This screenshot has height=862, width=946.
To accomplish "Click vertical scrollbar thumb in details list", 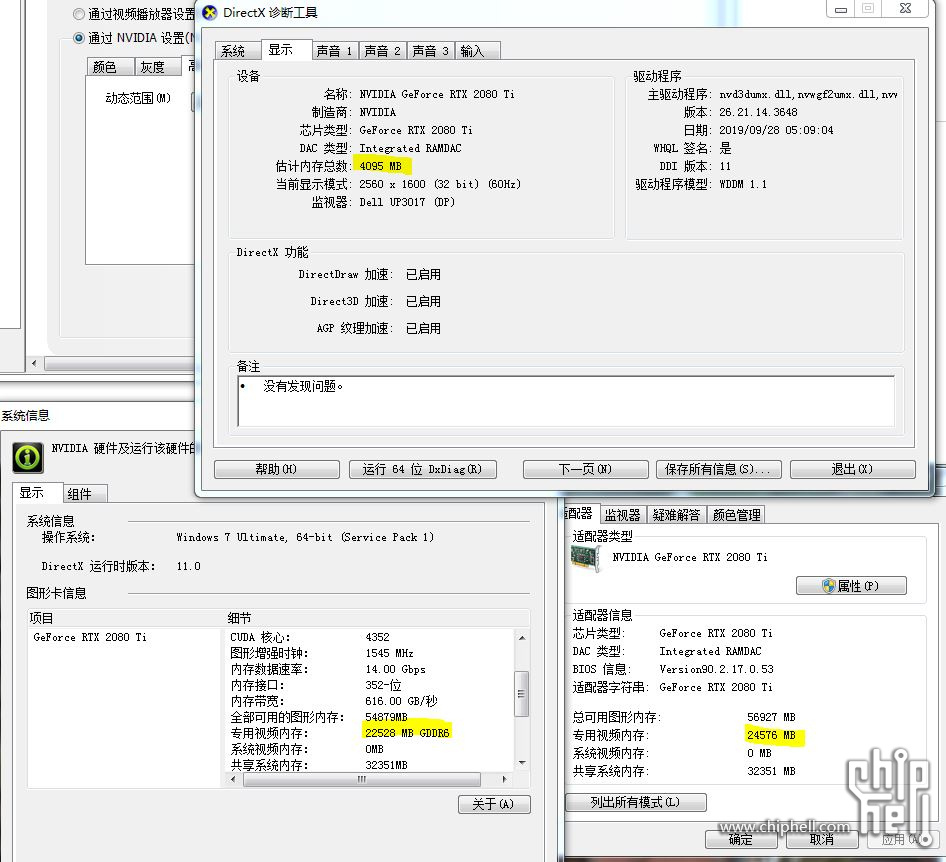I will coord(522,694).
